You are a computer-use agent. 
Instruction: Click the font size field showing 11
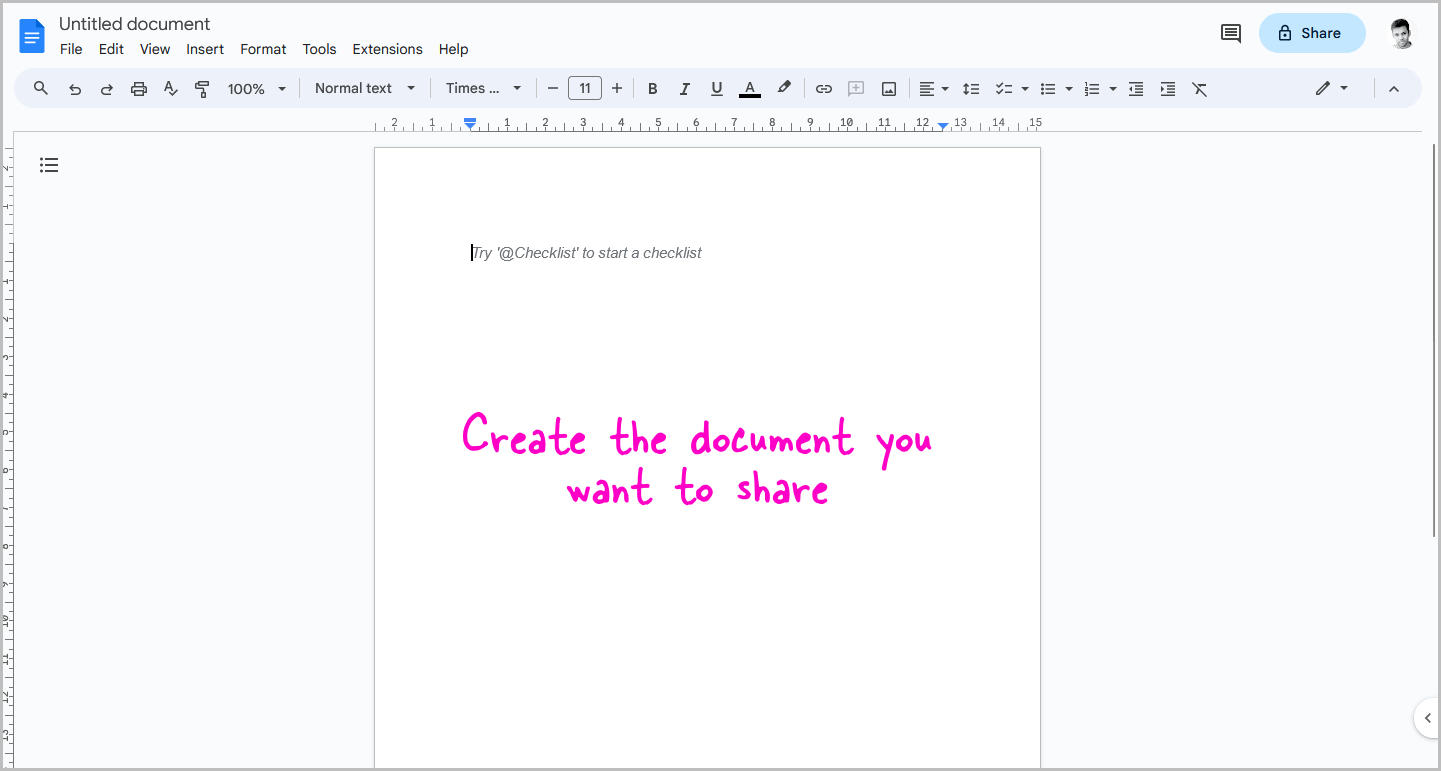coord(585,88)
